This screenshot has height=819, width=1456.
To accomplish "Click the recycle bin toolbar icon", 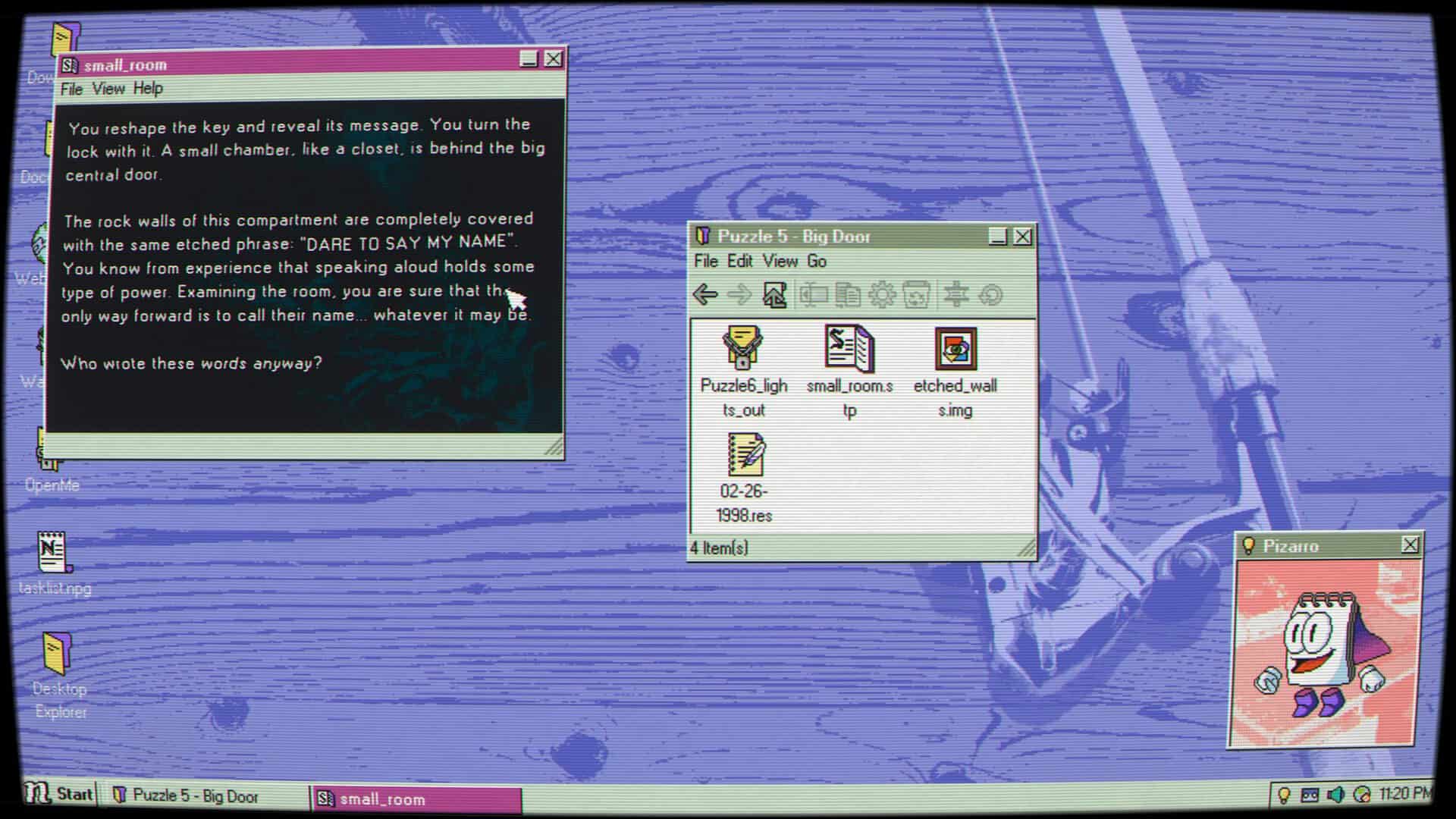I will (x=916, y=294).
